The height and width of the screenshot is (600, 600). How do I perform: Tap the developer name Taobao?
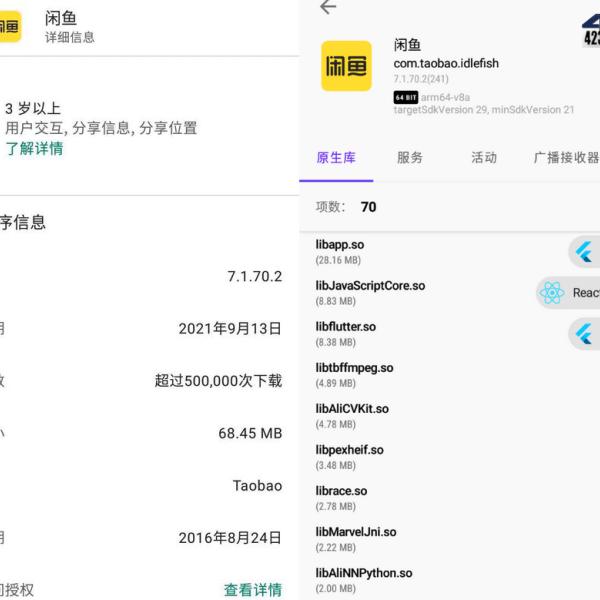(258, 486)
